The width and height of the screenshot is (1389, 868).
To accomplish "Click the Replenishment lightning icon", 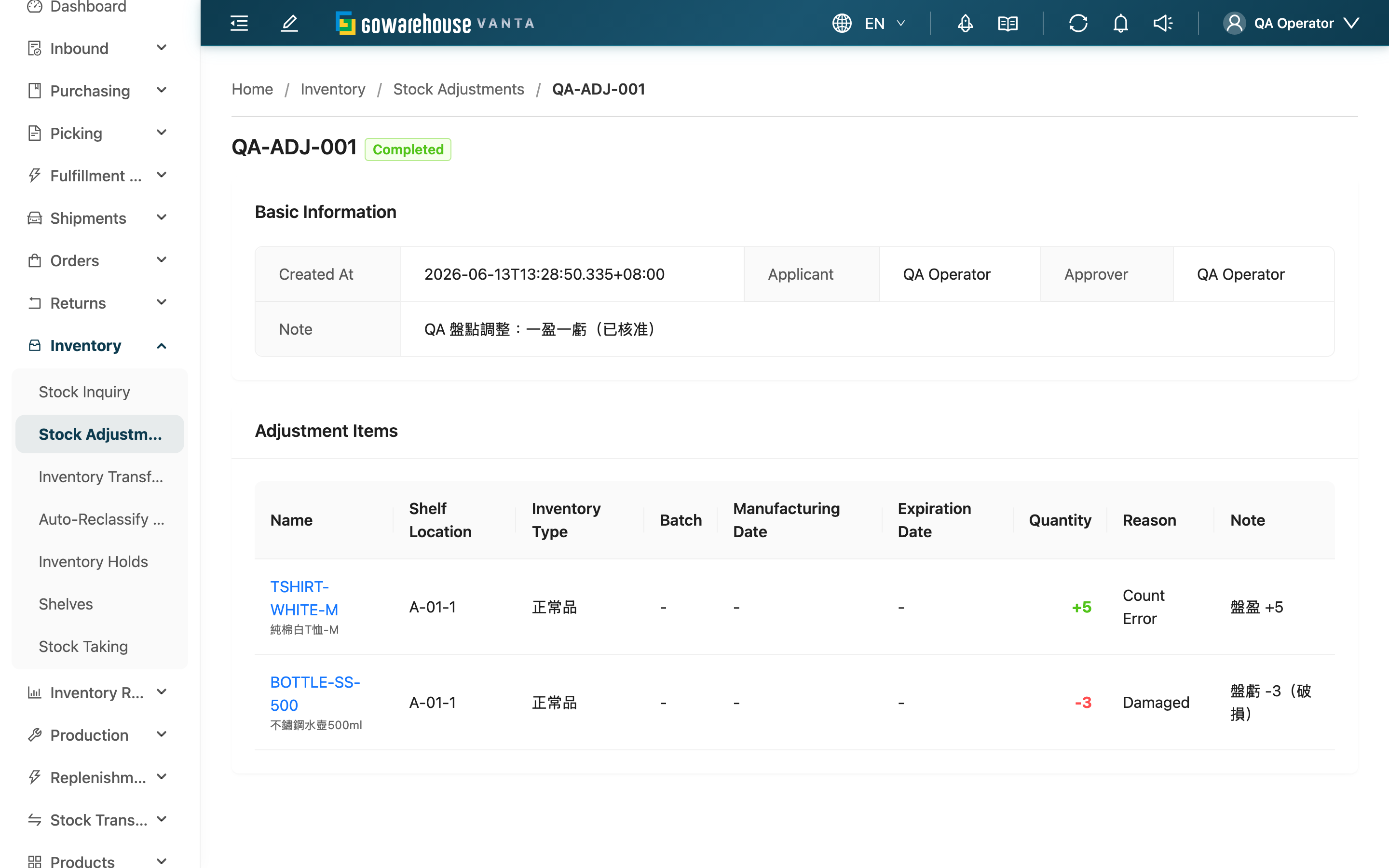I will coord(34,778).
